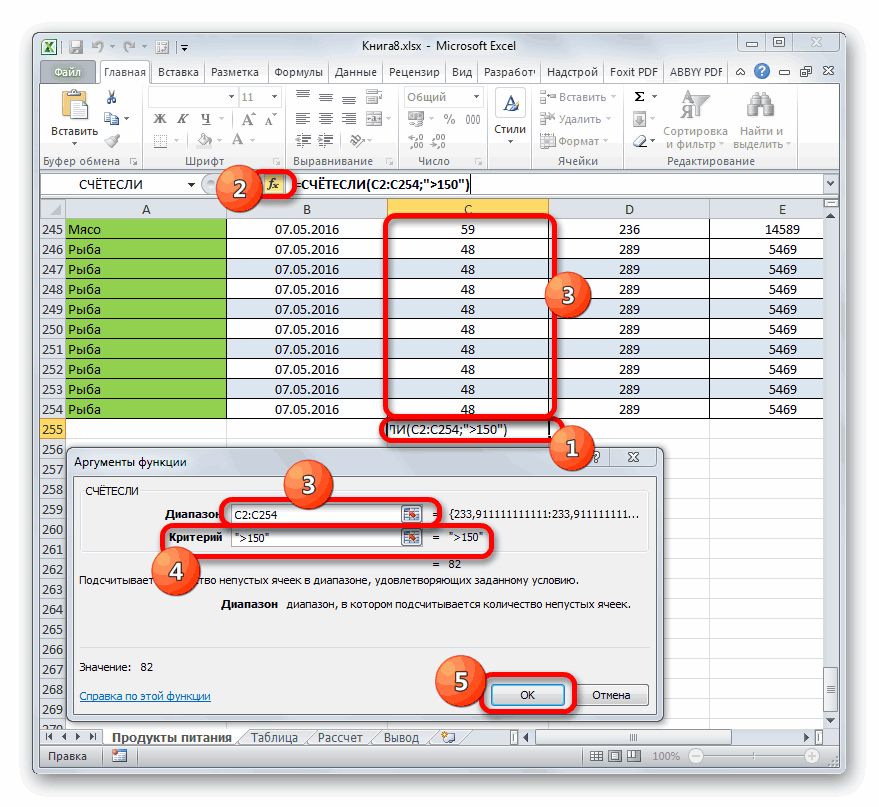Screen dimensions: 879x807
Task: Click the Orientation text-angle icon
Action: (355, 140)
